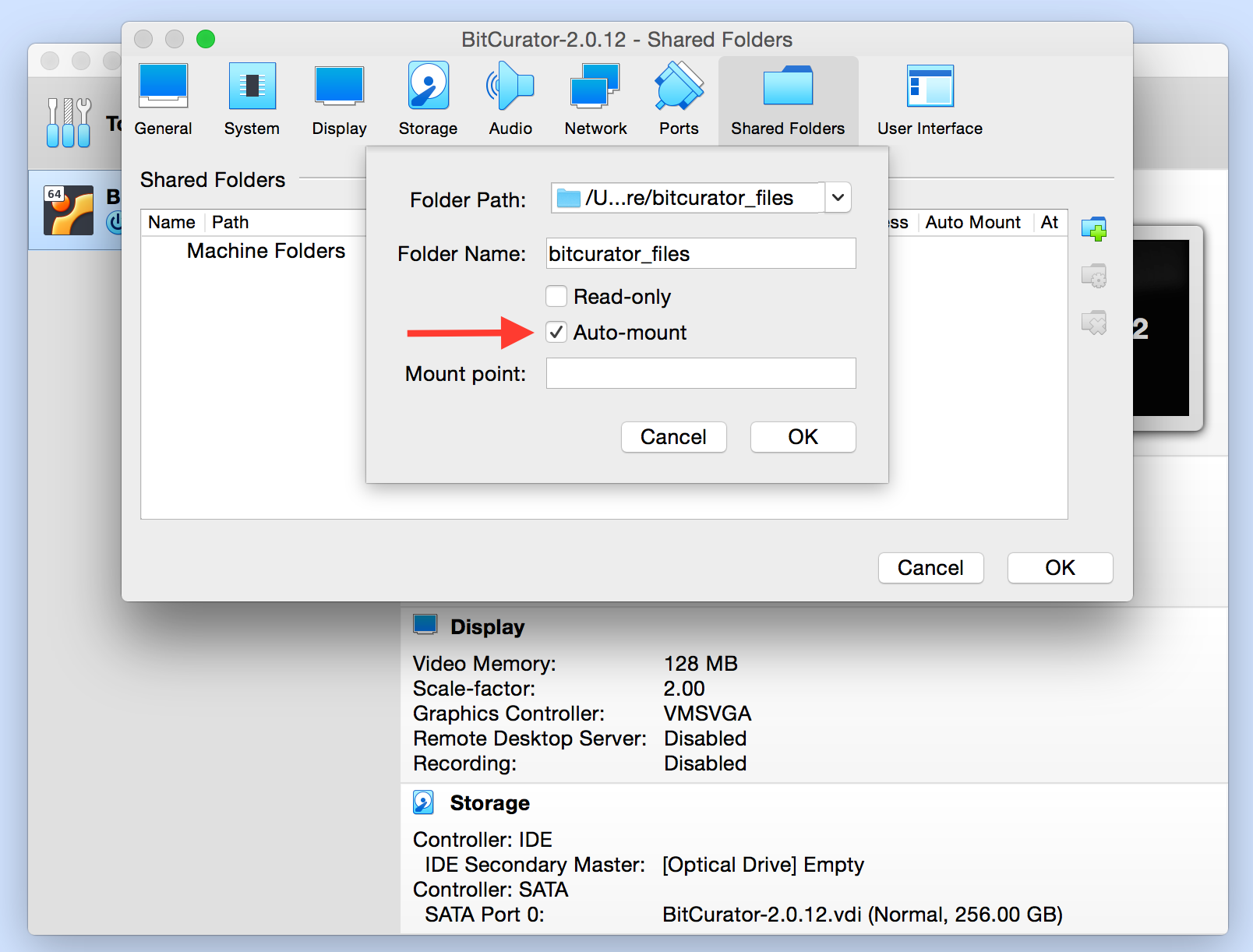The width and height of the screenshot is (1253, 952).
Task: Click the Remote Desktop Server Disabled value
Action: pyautogui.click(x=705, y=739)
